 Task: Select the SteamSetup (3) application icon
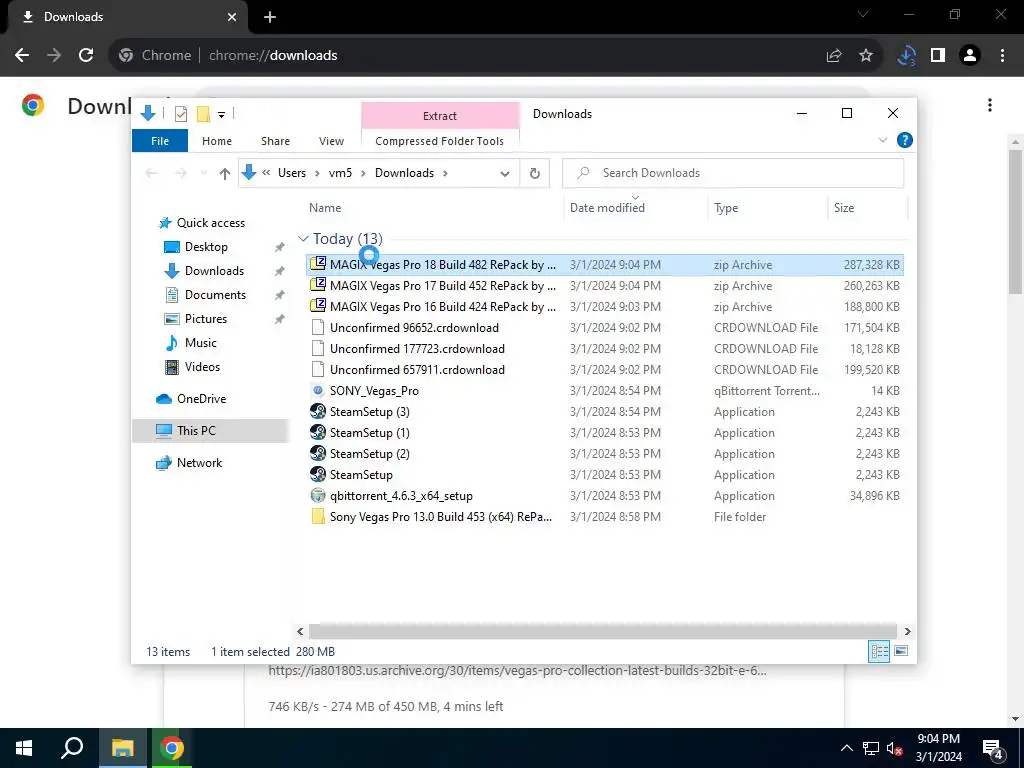pos(318,411)
